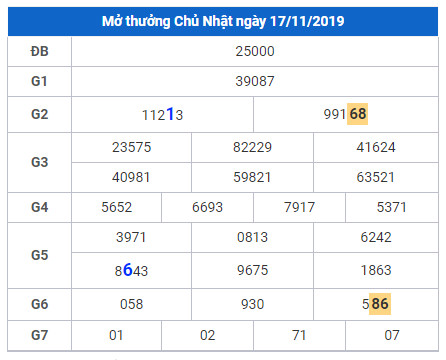Select the G7 row label
Screen dimensions: 446x360
[x=39, y=335]
